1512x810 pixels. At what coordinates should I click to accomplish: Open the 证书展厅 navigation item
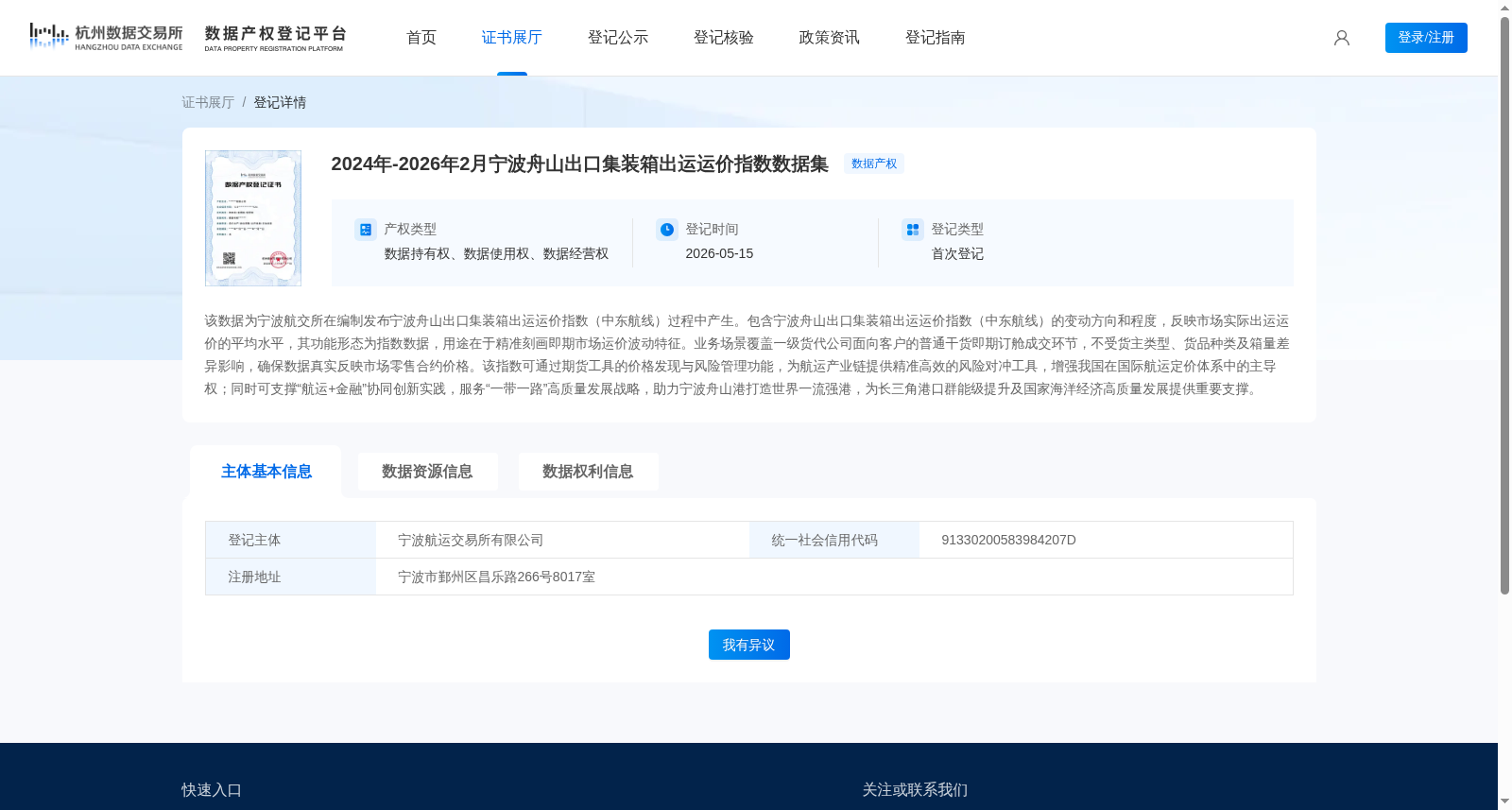[512, 38]
